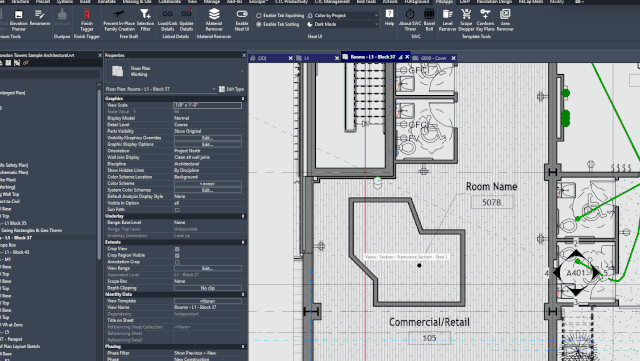Open the Scope Shopper tool
The image size is (640, 361).
pyautogui.click(x=466, y=20)
